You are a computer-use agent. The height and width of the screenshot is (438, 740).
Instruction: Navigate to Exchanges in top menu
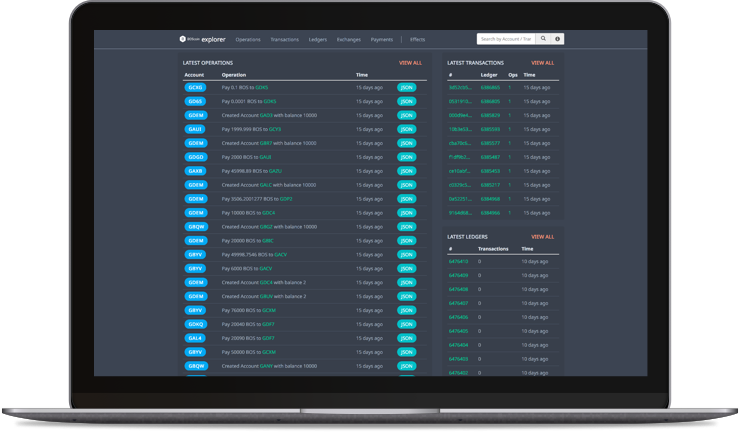tap(349, 39)
